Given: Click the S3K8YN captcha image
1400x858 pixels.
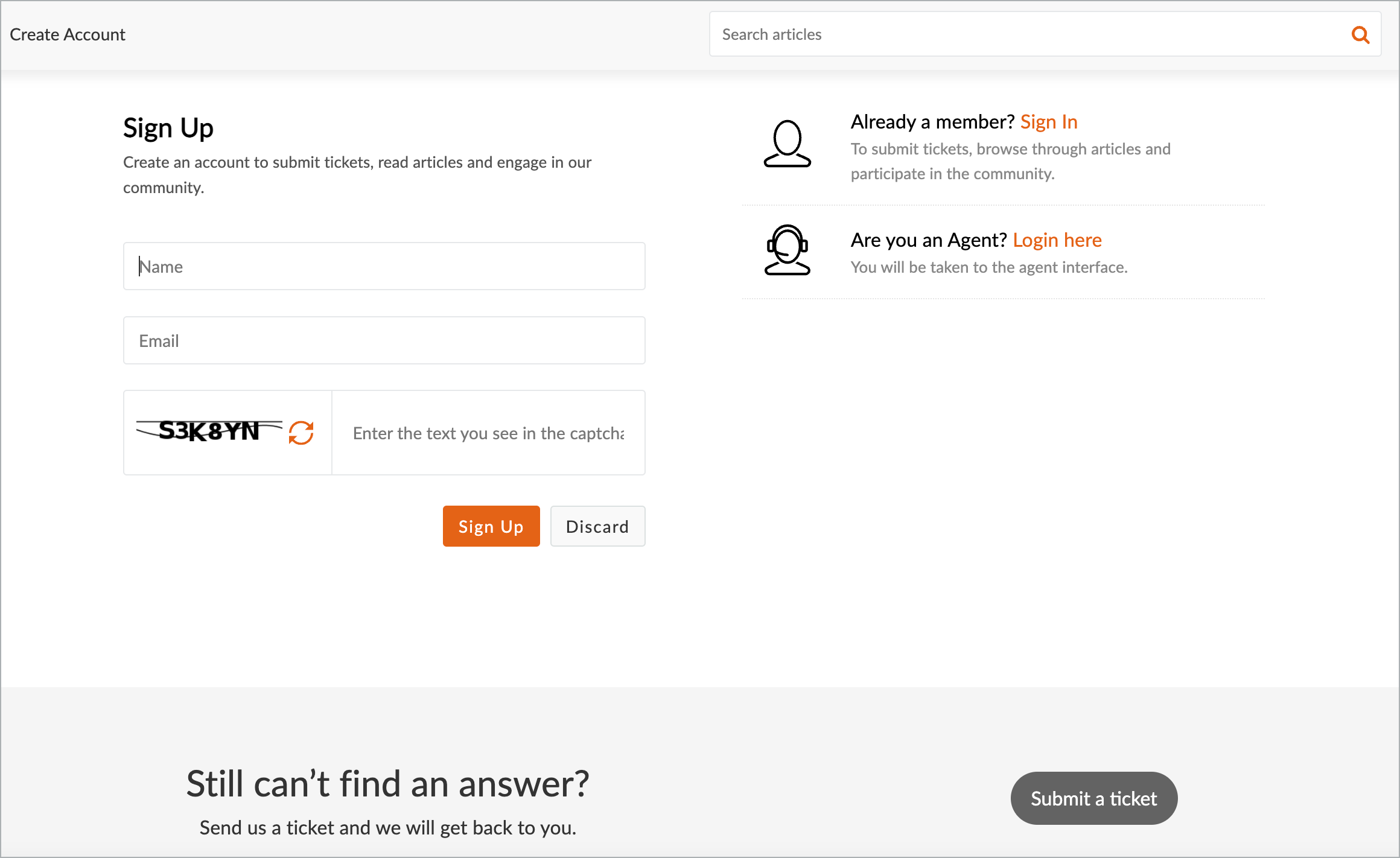Looking at the screenshot, I should (209, 431).
